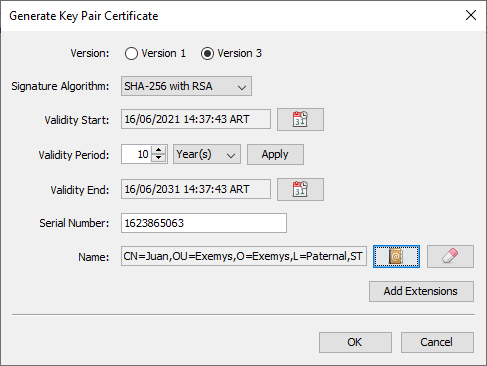Clear the name with eraser icon
Screen dimensions: 487x366
[x=450, y=257]
